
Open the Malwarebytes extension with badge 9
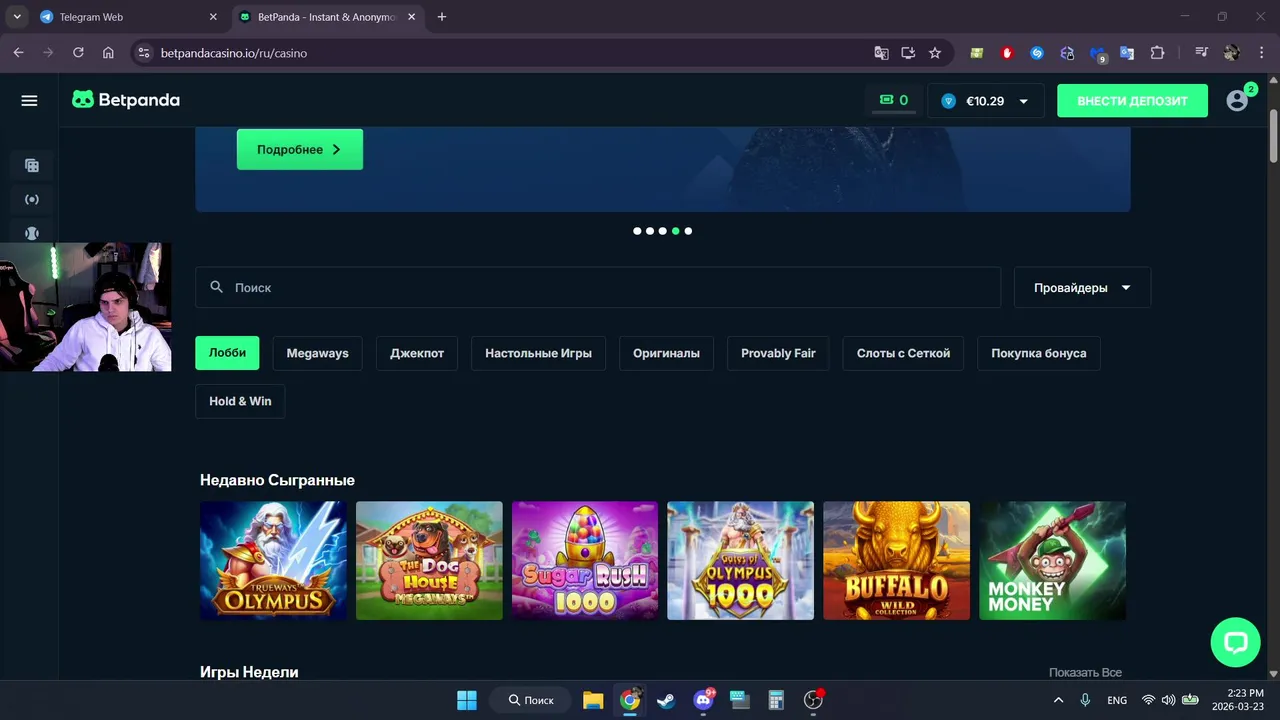(x=1098, y=54)
